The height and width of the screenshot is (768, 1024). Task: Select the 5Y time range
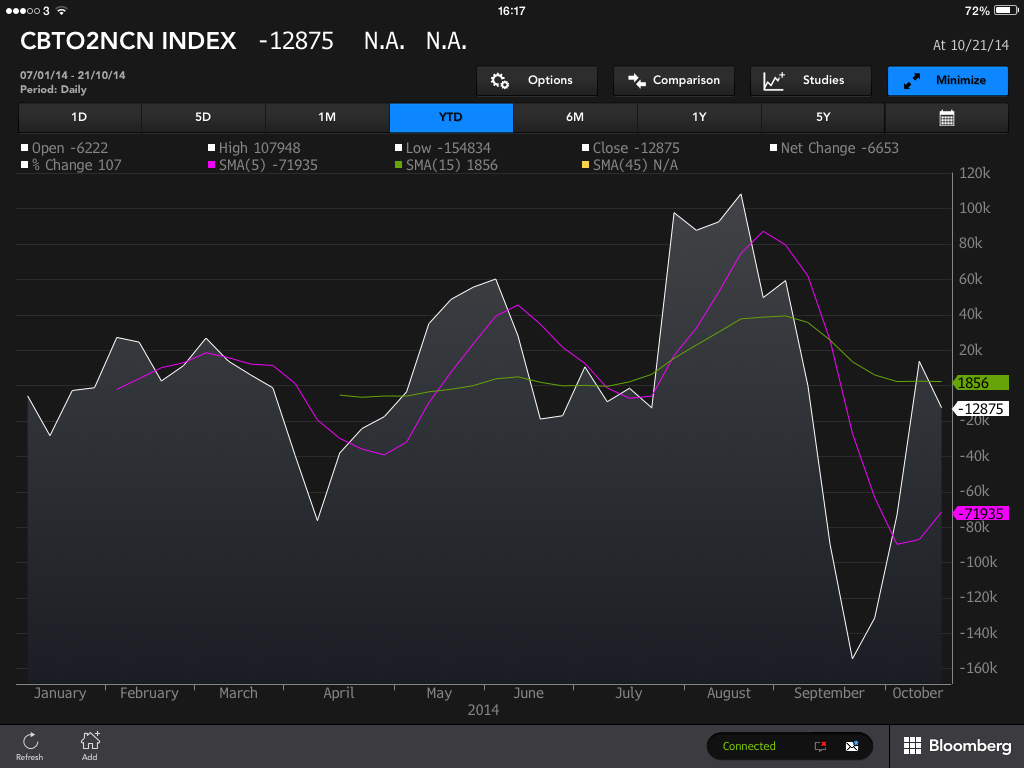[823, 117]
